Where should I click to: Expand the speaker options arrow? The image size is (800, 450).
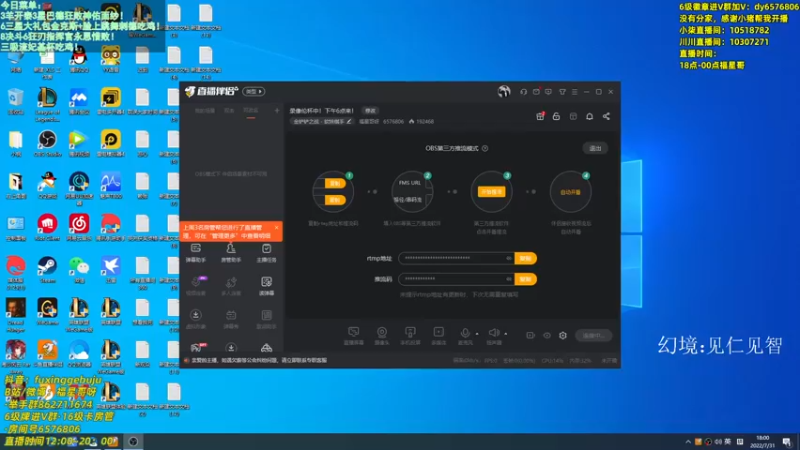click(506, 334)
